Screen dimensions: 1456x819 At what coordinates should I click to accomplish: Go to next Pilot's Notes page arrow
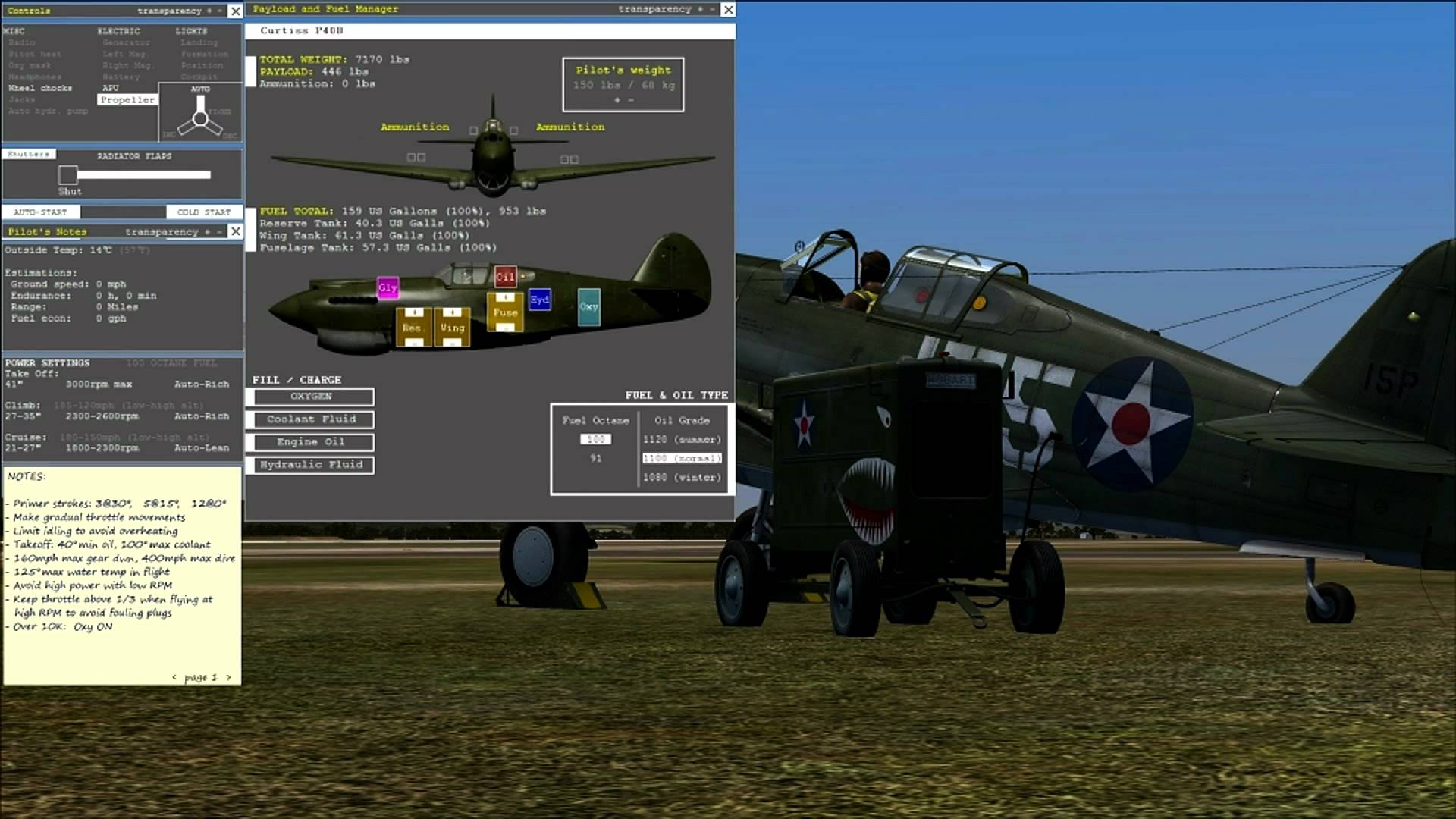pos(228,677)
